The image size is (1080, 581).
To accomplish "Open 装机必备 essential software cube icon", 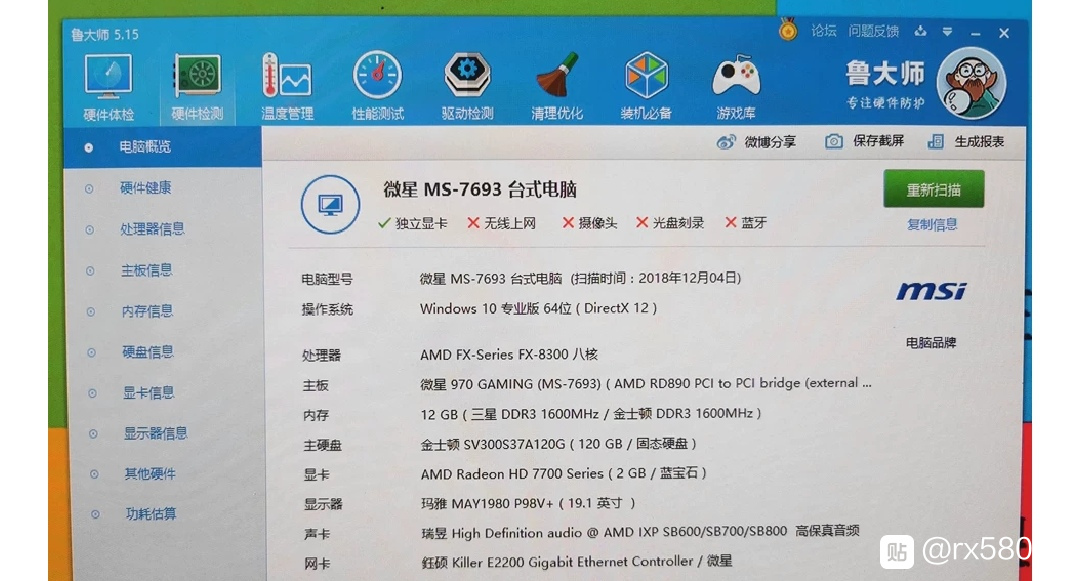I will 646,86.
